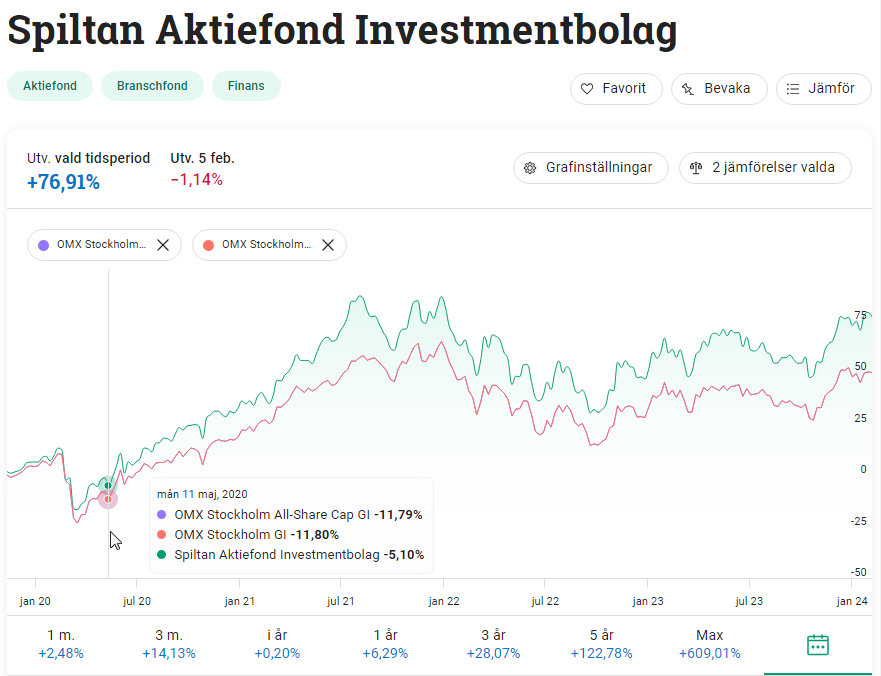This screenshot has height=676, width=881.
Task: Select the 1 år period tab
Action: pos(384,644)
